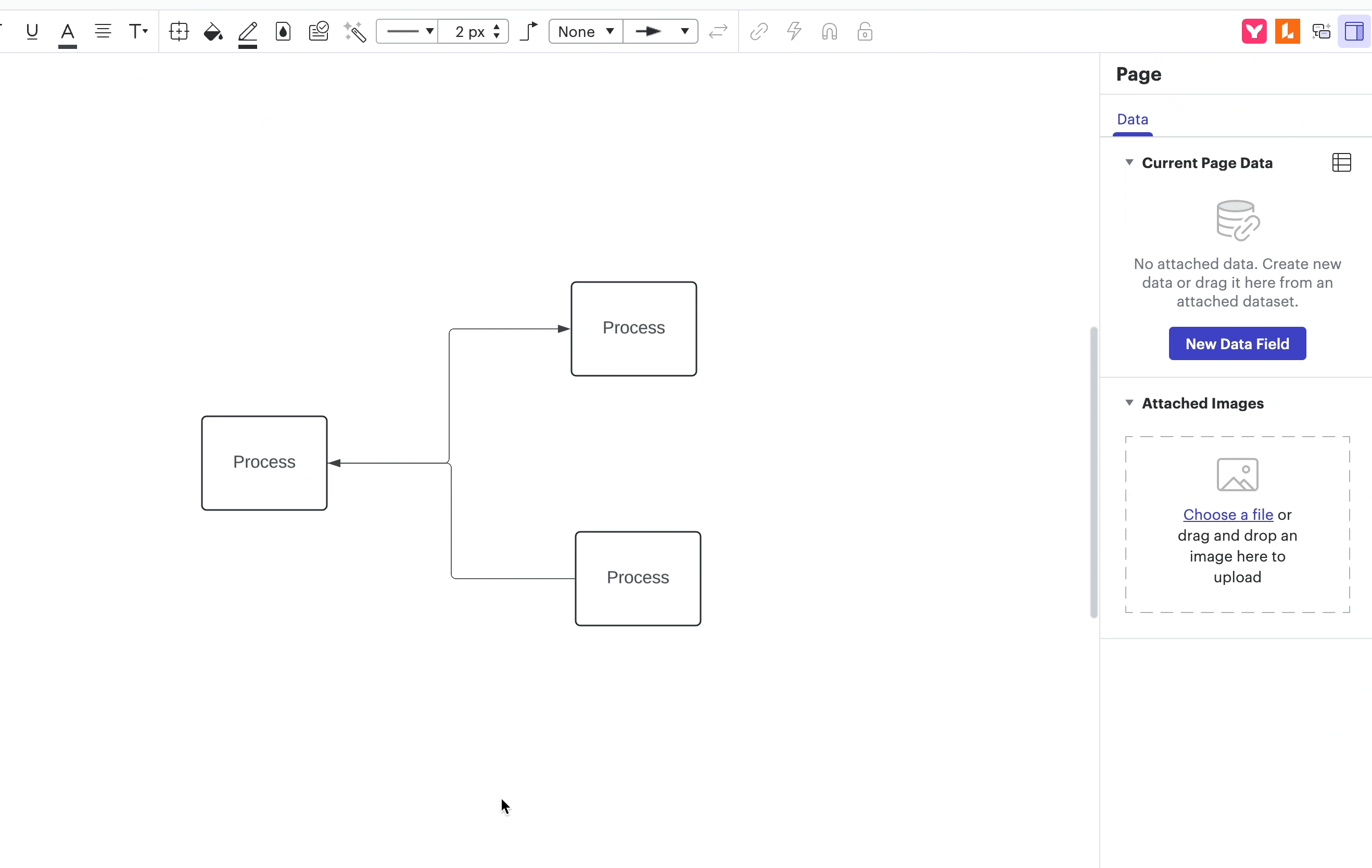Image resolution: width=1372 pixels, height=868 pixels.
Task: Switch to the Data tab
Action: 1132,119
